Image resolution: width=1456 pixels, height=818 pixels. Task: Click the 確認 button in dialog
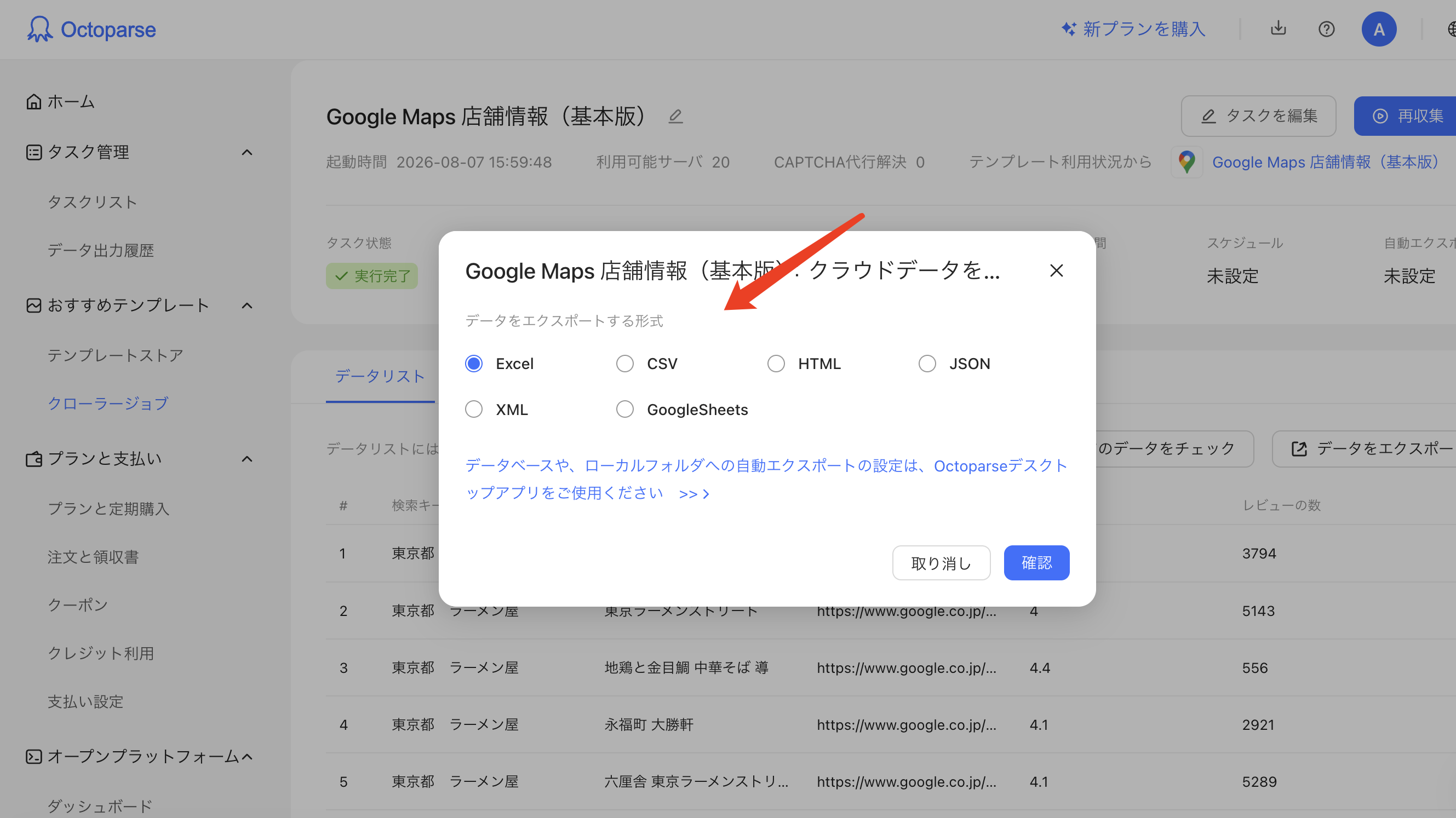[1036, 563]
